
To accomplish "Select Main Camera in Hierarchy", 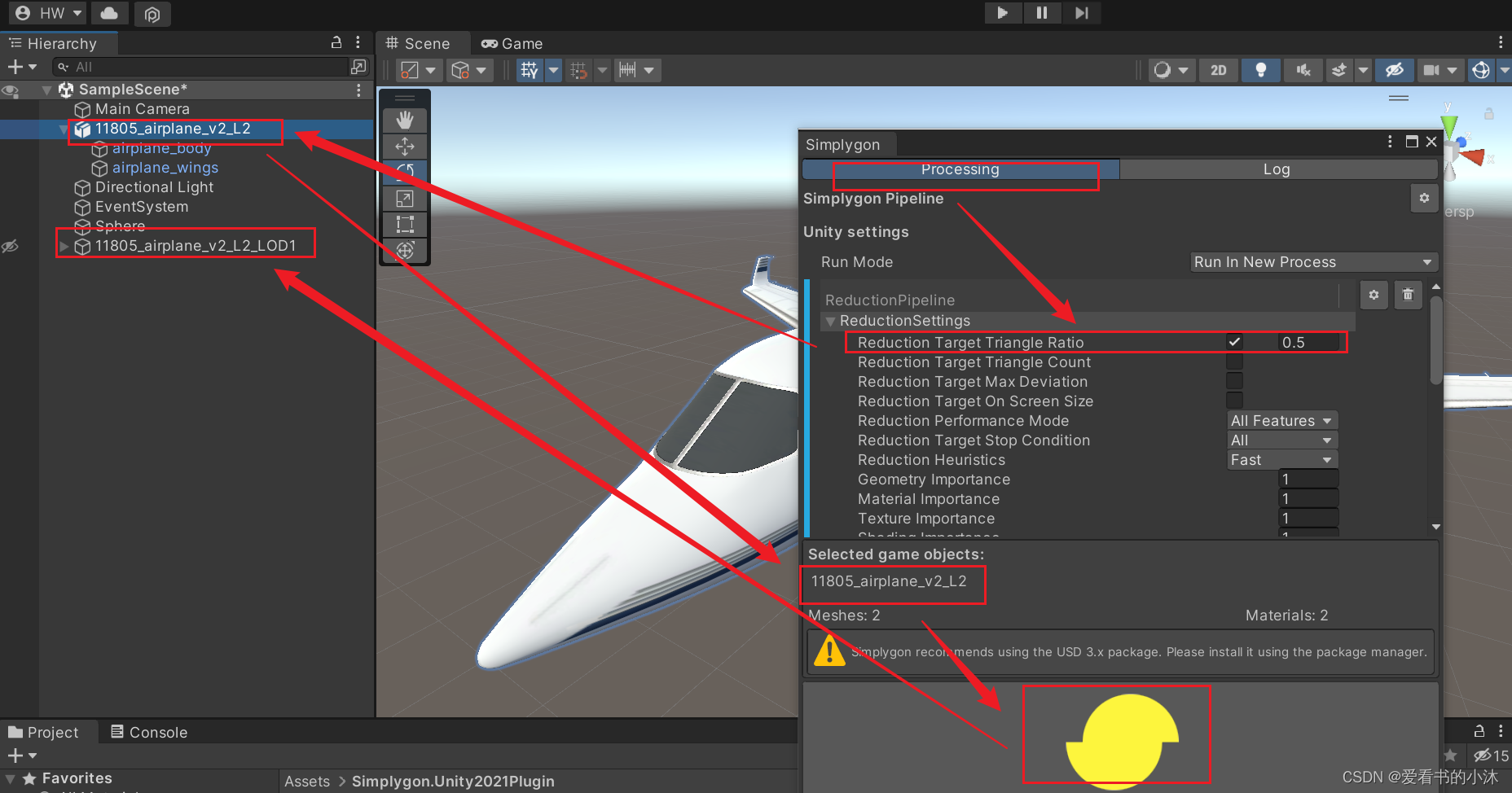I will click(x=142, y=109).
